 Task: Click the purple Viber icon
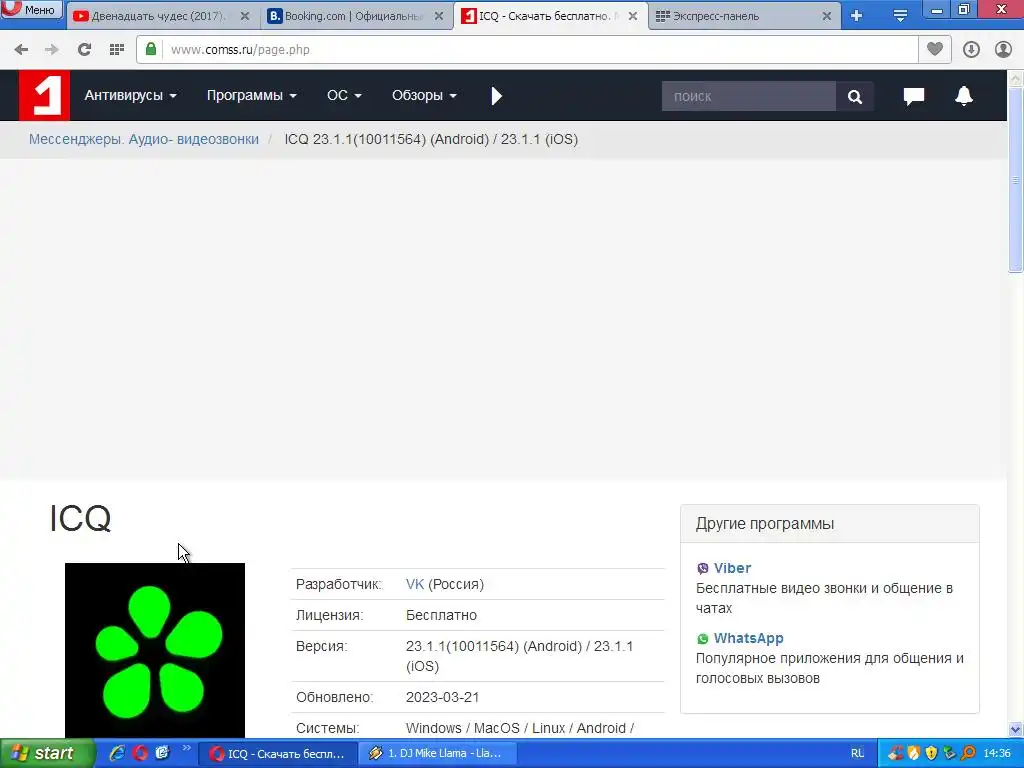coord(703,569)
